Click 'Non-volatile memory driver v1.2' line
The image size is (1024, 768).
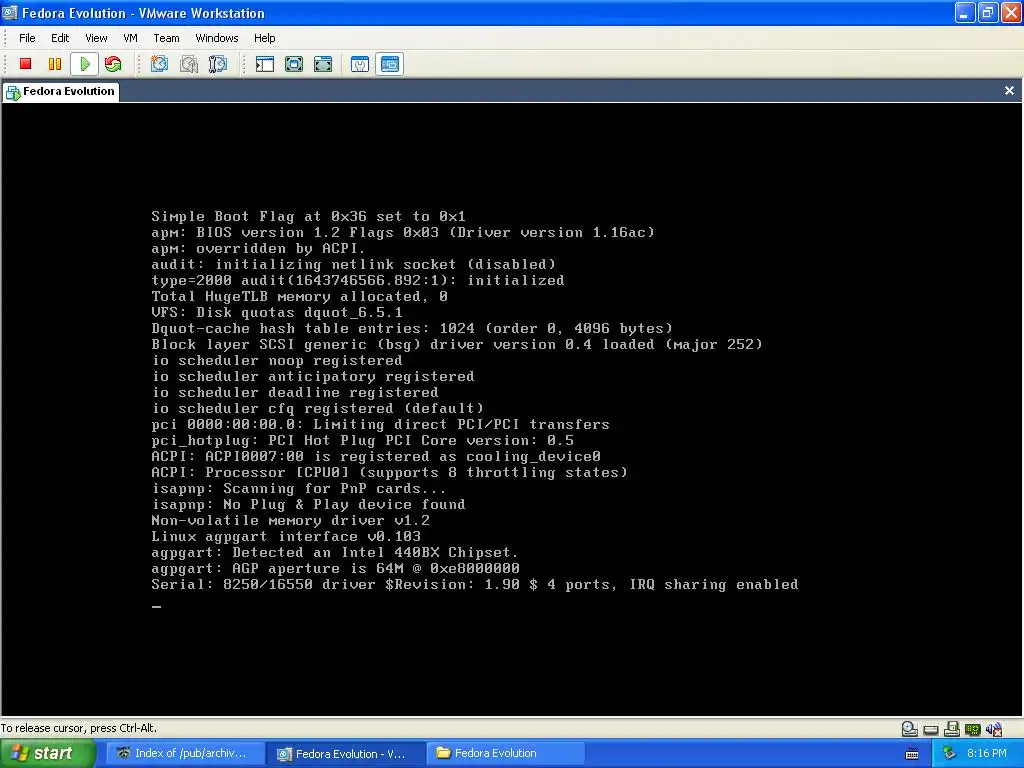pos(291,520)
